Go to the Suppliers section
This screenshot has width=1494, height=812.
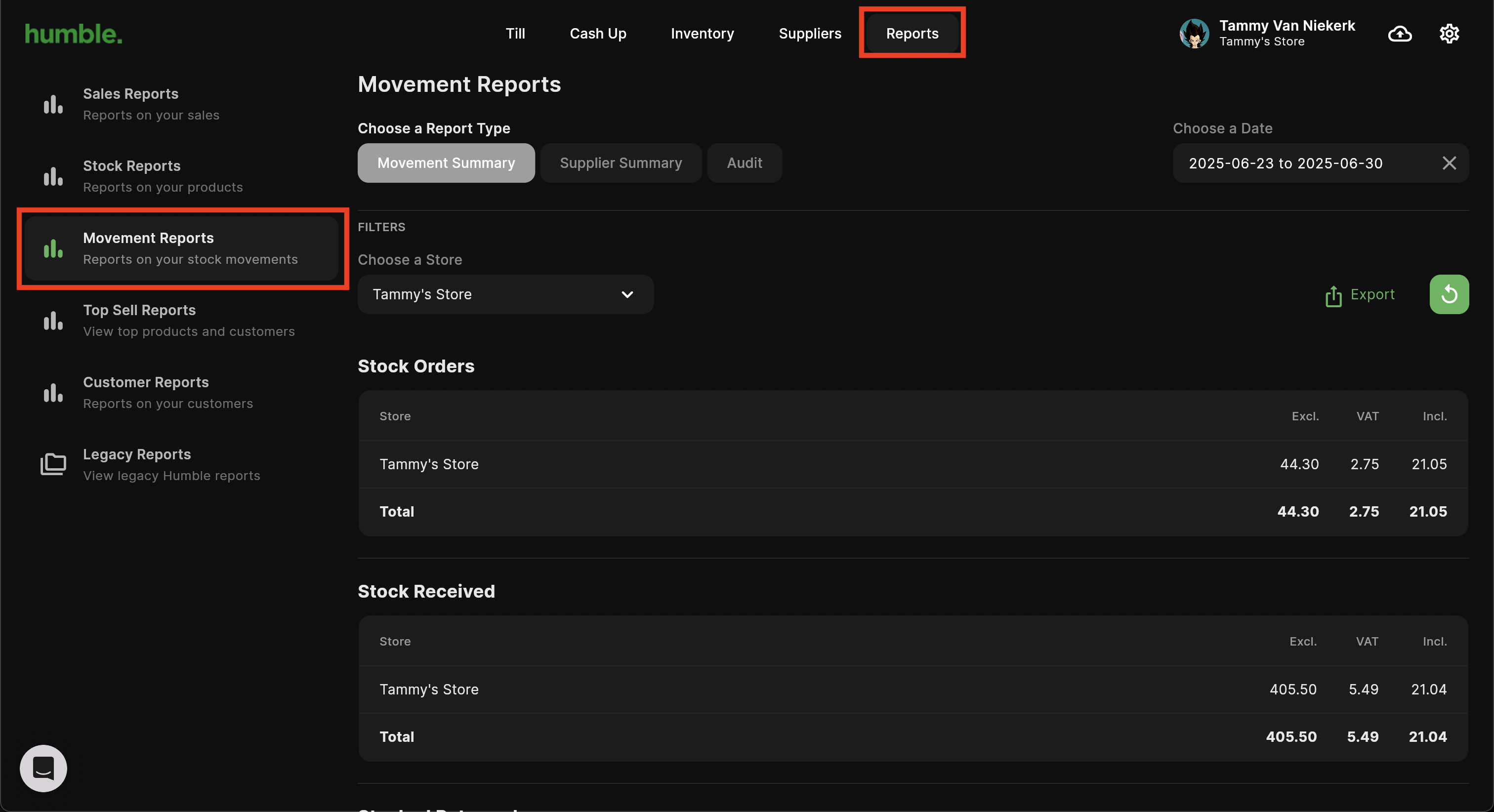[x=810, y=34]
